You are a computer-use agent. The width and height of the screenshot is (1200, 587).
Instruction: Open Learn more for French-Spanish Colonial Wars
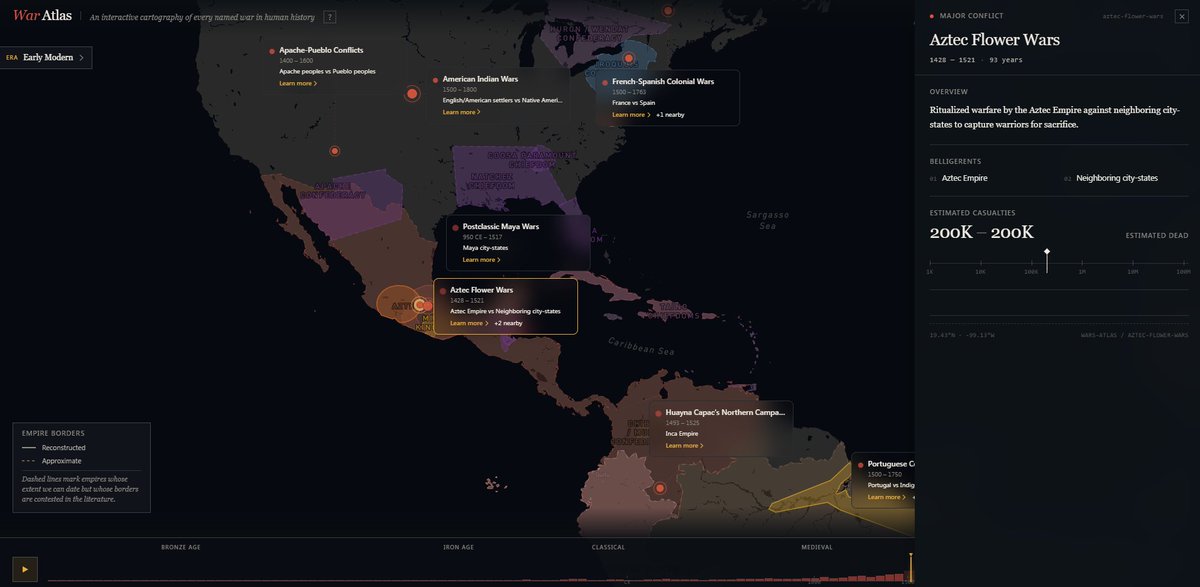(x=630, y=115)
